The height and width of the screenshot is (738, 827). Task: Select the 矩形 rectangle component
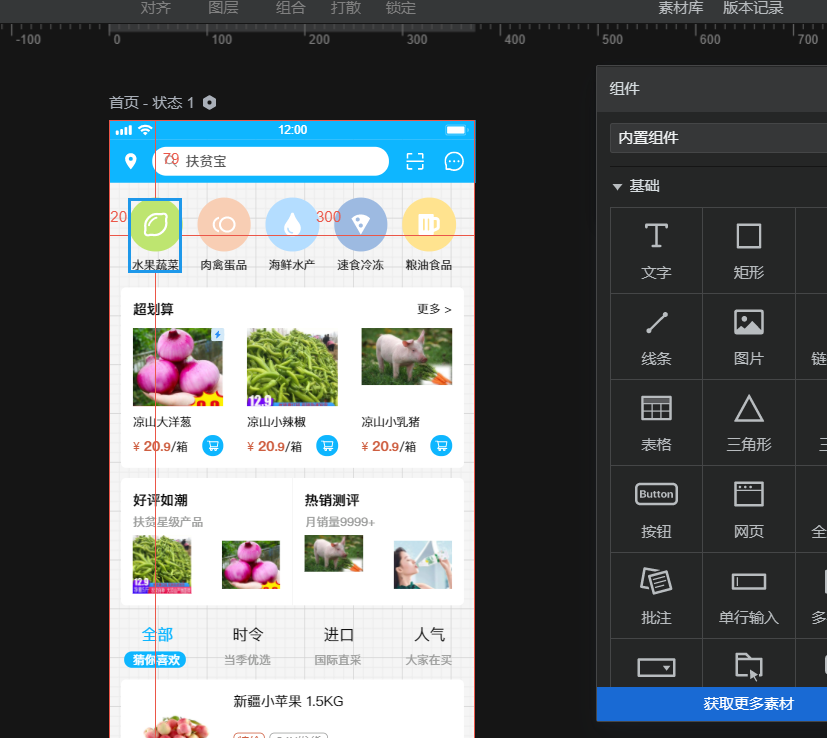748,251
